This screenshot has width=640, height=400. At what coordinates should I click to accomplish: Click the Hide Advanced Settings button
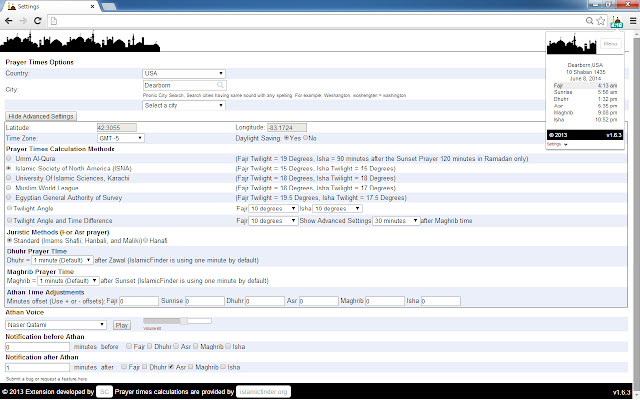point(40,116)
